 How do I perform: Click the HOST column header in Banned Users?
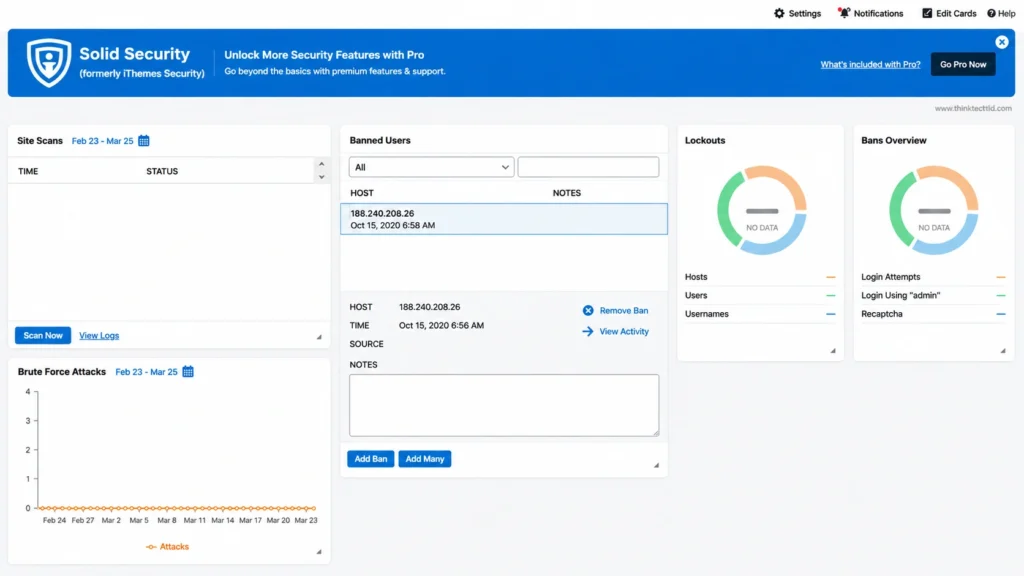(362, 193)
